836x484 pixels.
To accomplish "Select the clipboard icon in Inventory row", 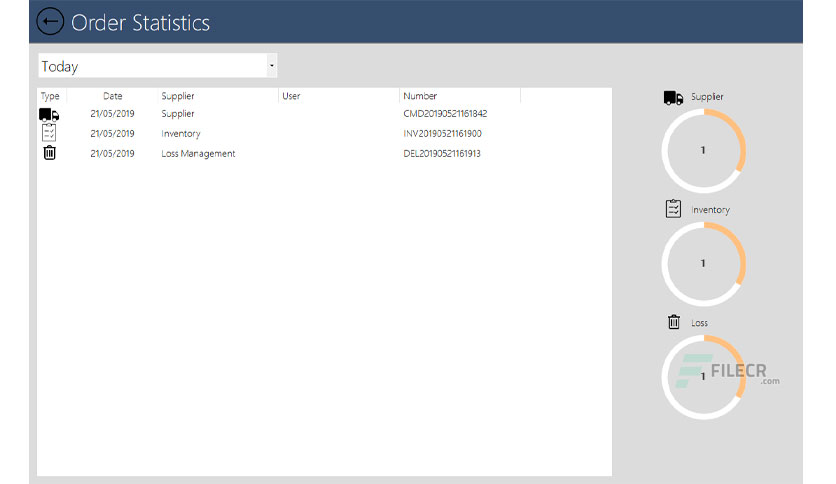I will point(49,133).
